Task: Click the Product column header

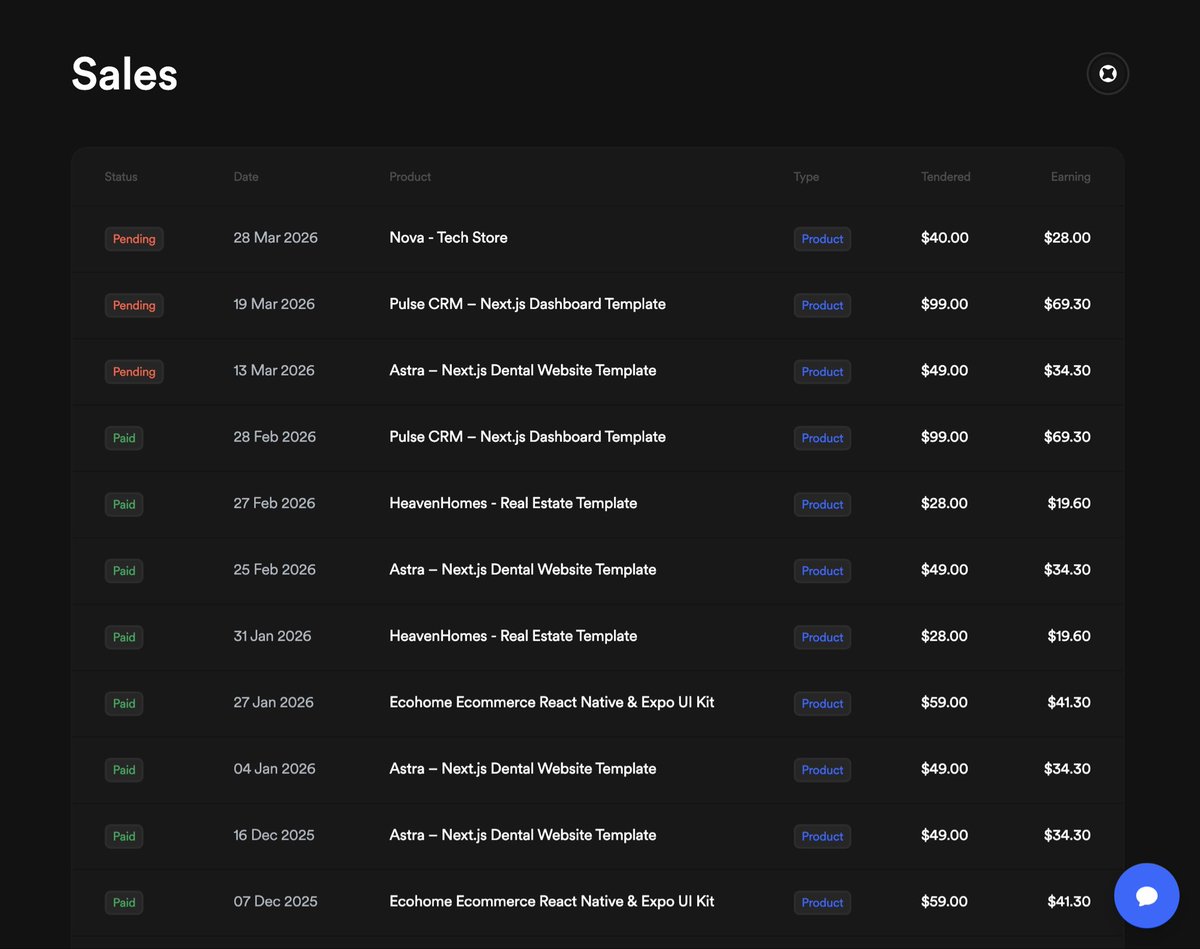Action: point(410,177)
